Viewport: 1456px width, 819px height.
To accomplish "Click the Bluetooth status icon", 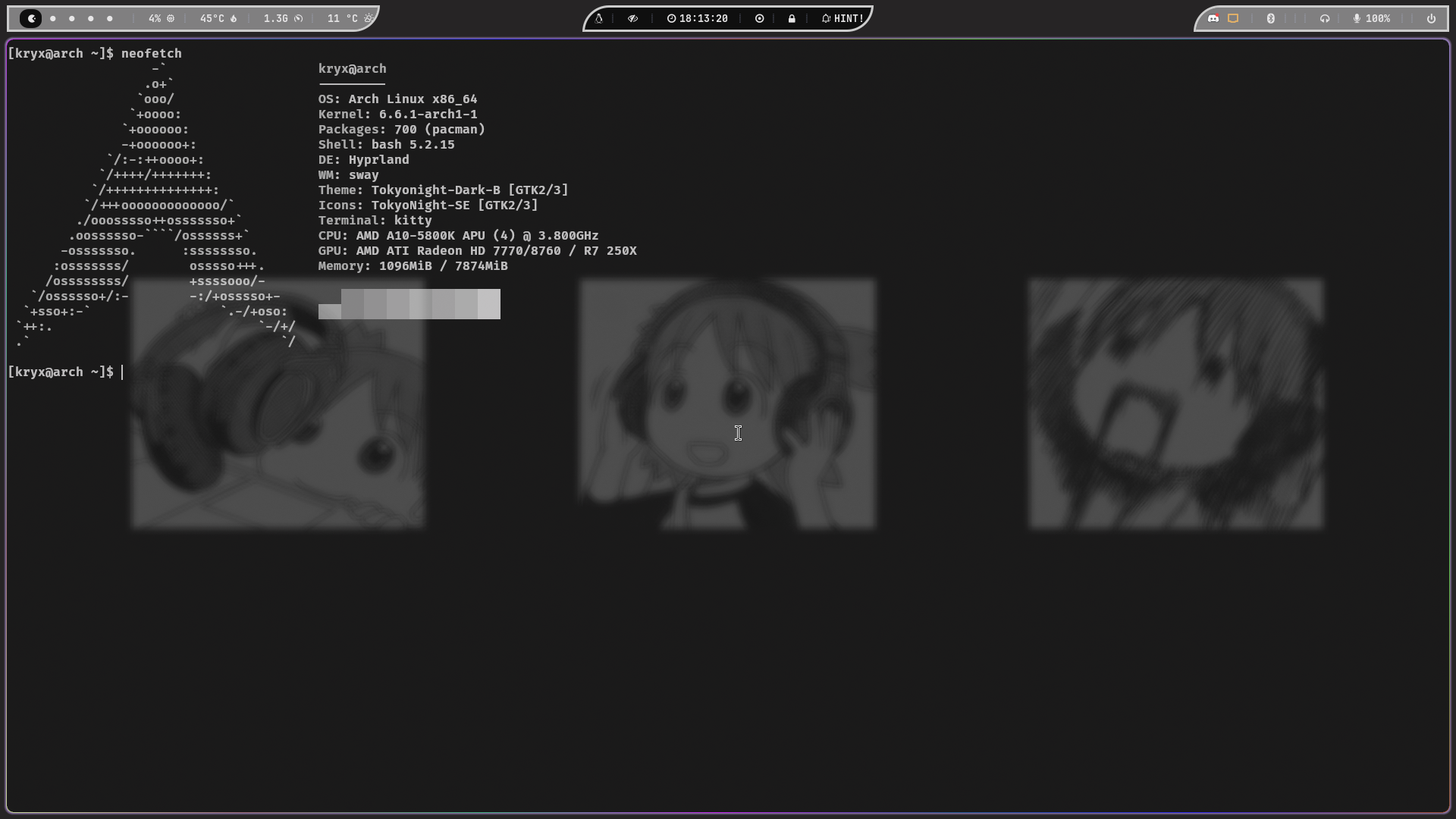I will click(x=1271, y=18).
